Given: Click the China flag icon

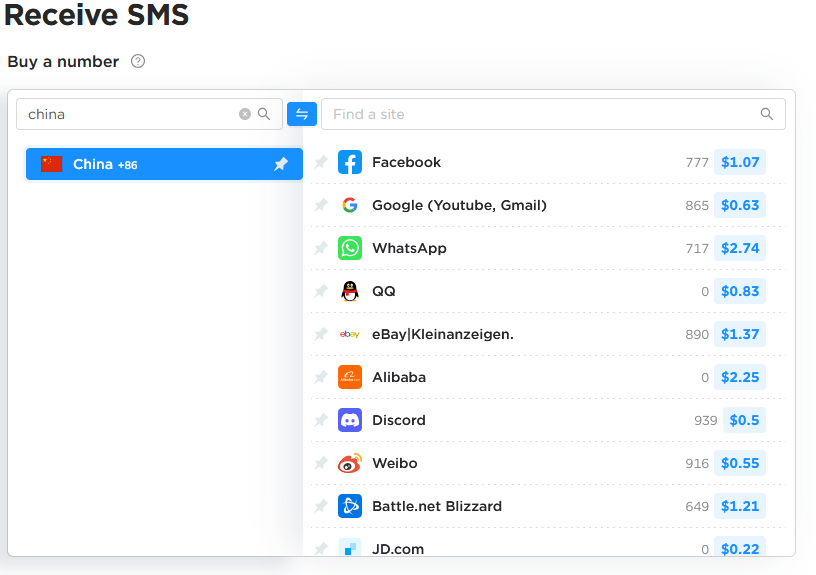Looking at the screenshot, I should pyautogui.click(x=52, y=164).
